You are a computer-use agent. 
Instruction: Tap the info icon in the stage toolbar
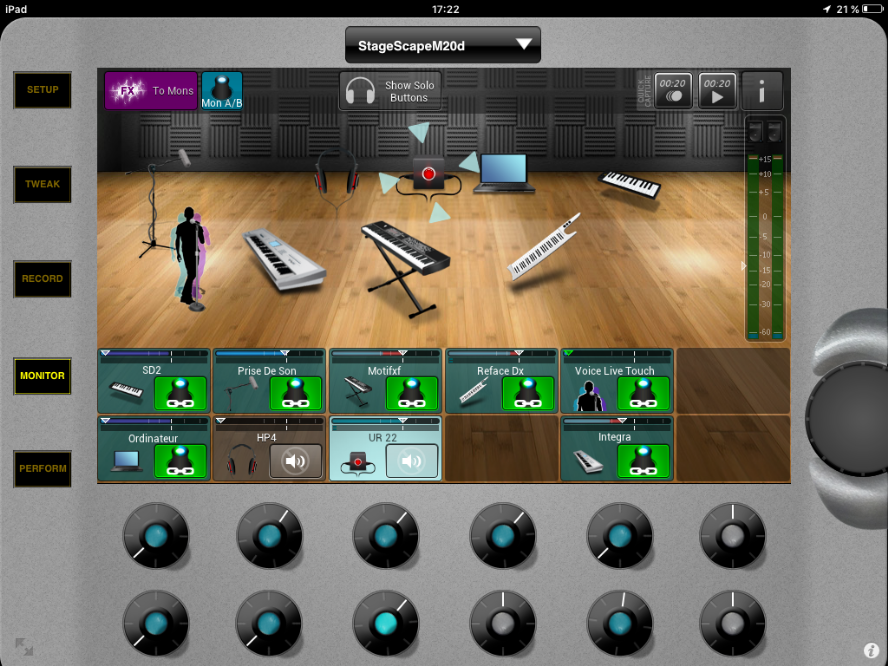[x=762, y=90]
